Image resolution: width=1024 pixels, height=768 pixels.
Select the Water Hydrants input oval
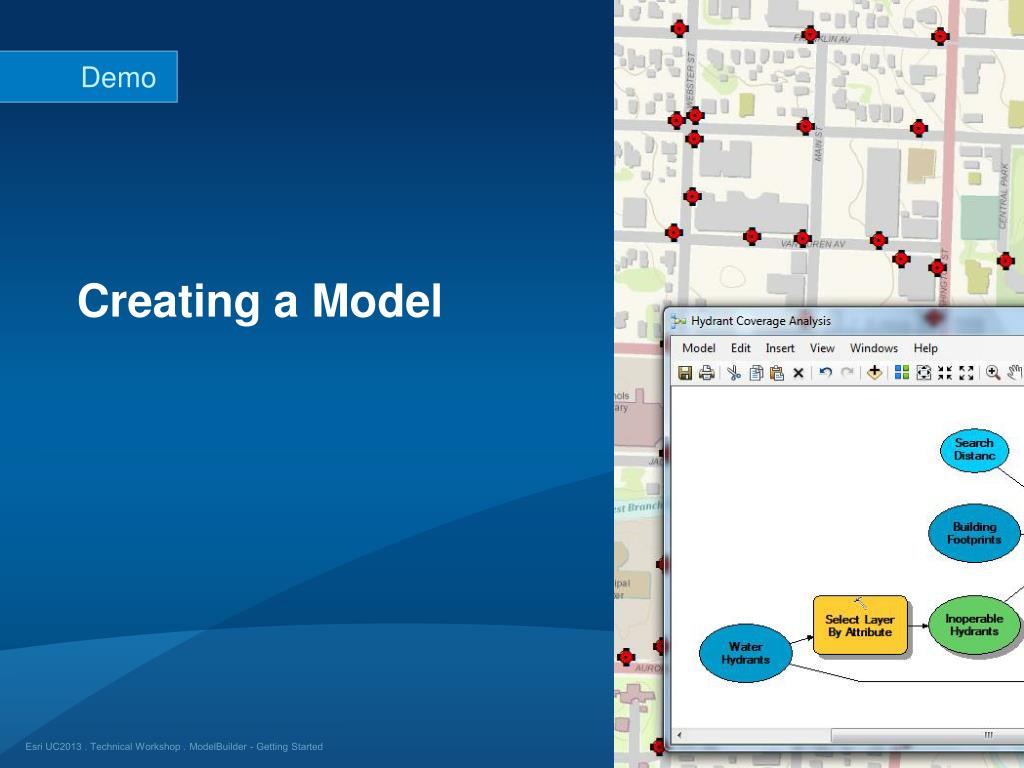pos(745,653)
